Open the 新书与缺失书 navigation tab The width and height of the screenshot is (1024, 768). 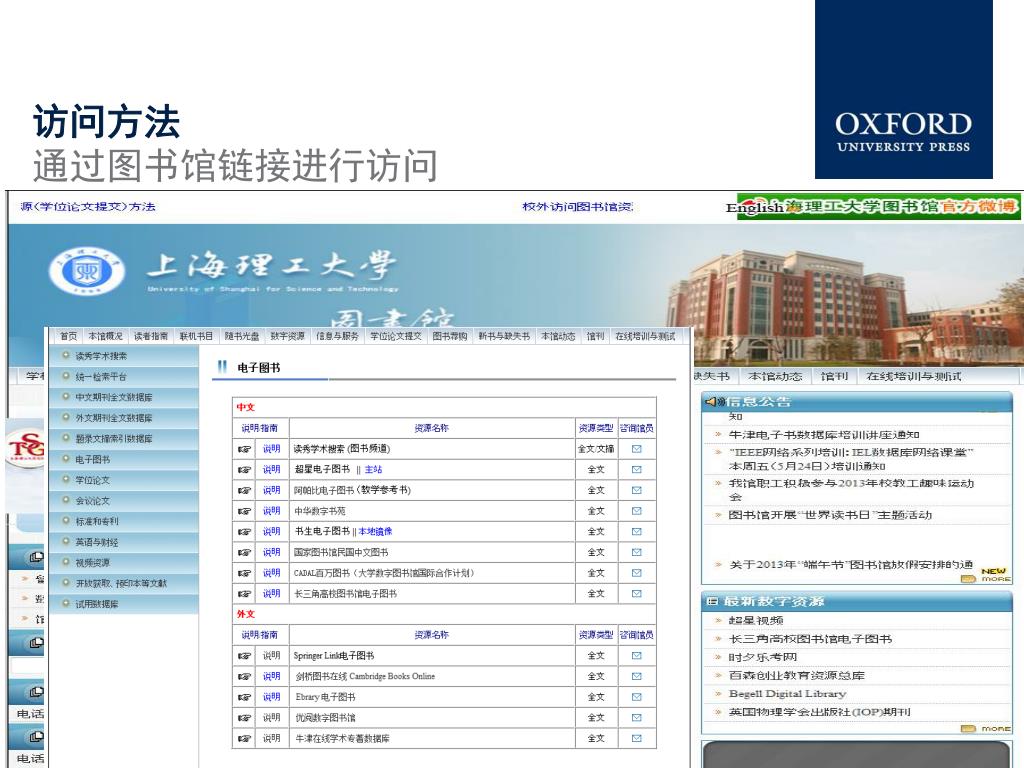pos(504,336)
